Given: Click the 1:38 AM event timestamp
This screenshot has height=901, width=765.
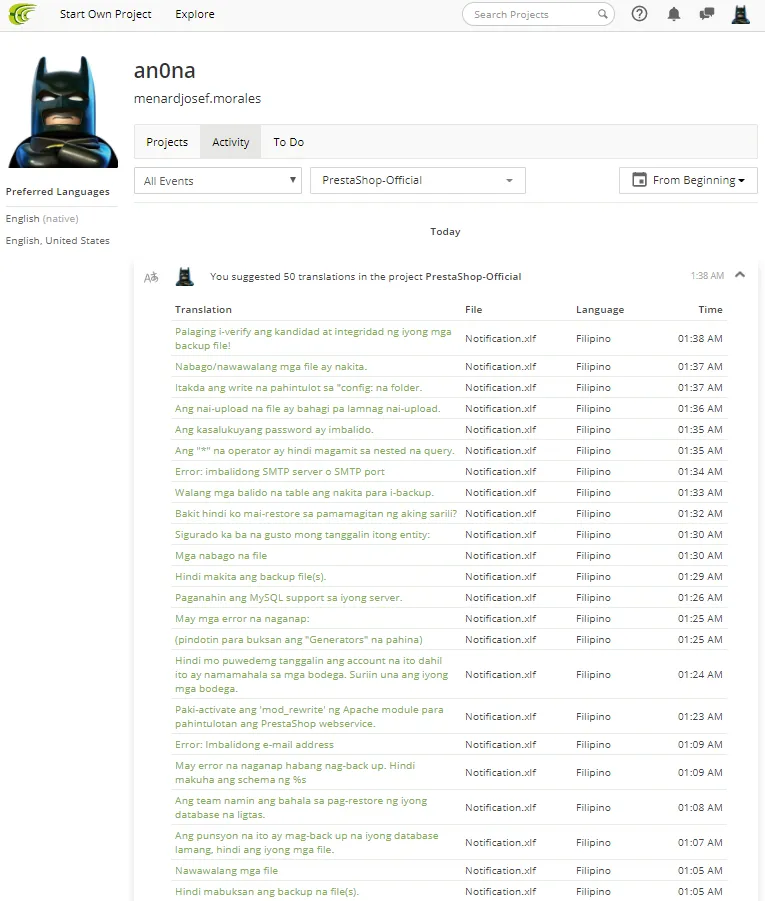Looking at the screenshot, I should click(x=707, y=276).
